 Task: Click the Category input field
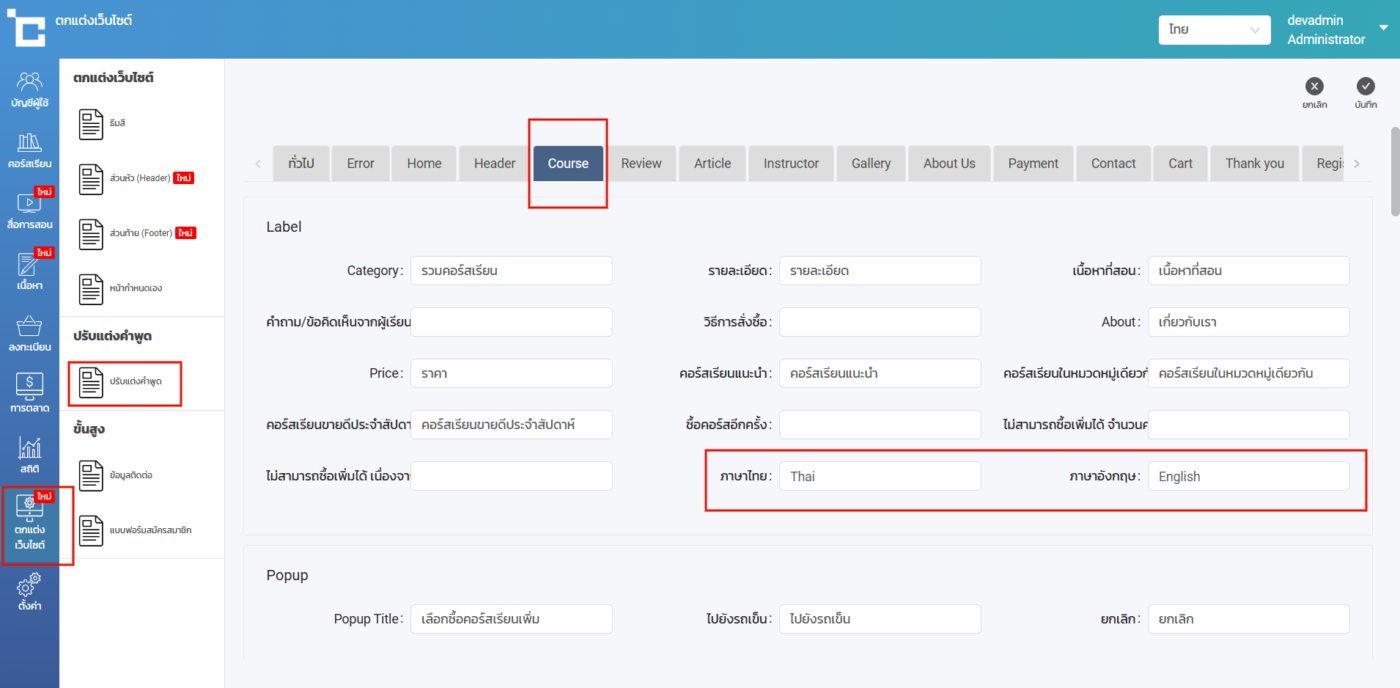(511, 271)
